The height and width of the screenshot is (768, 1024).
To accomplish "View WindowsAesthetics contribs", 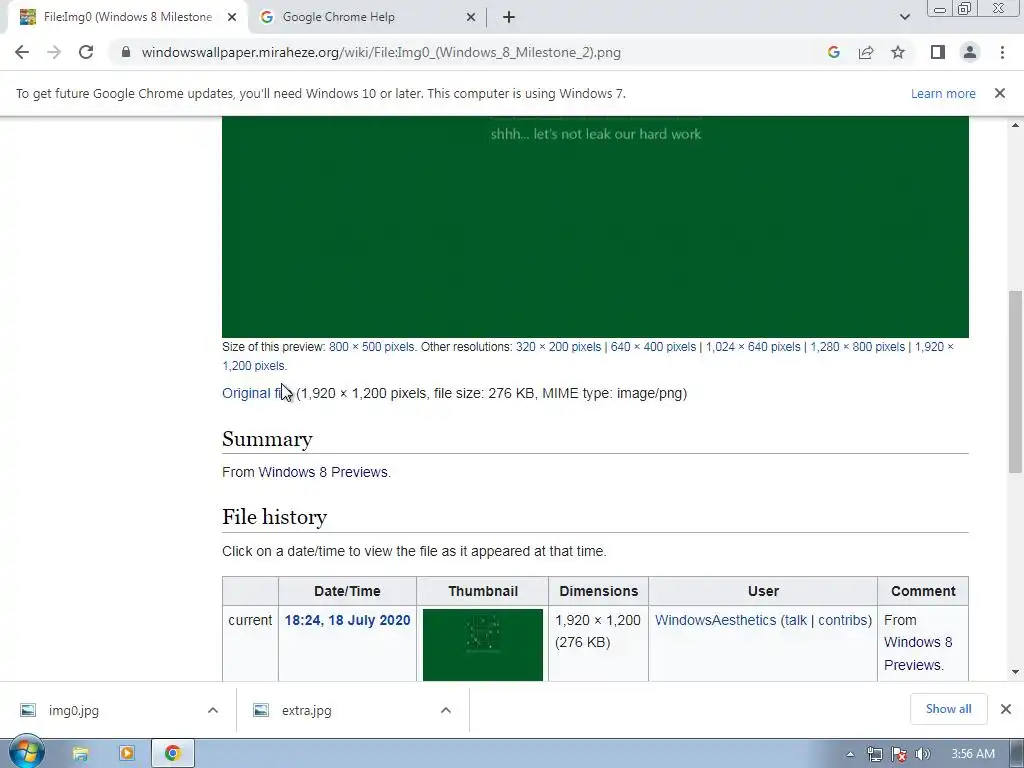I will coord(842,620).
